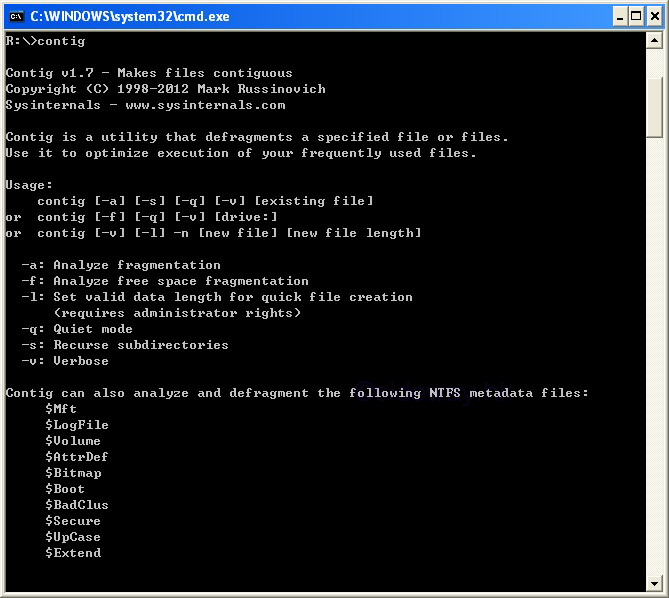Click 'Contig can also analyze and defragment' line
The image size is (669, 598).
coord(297,393)
